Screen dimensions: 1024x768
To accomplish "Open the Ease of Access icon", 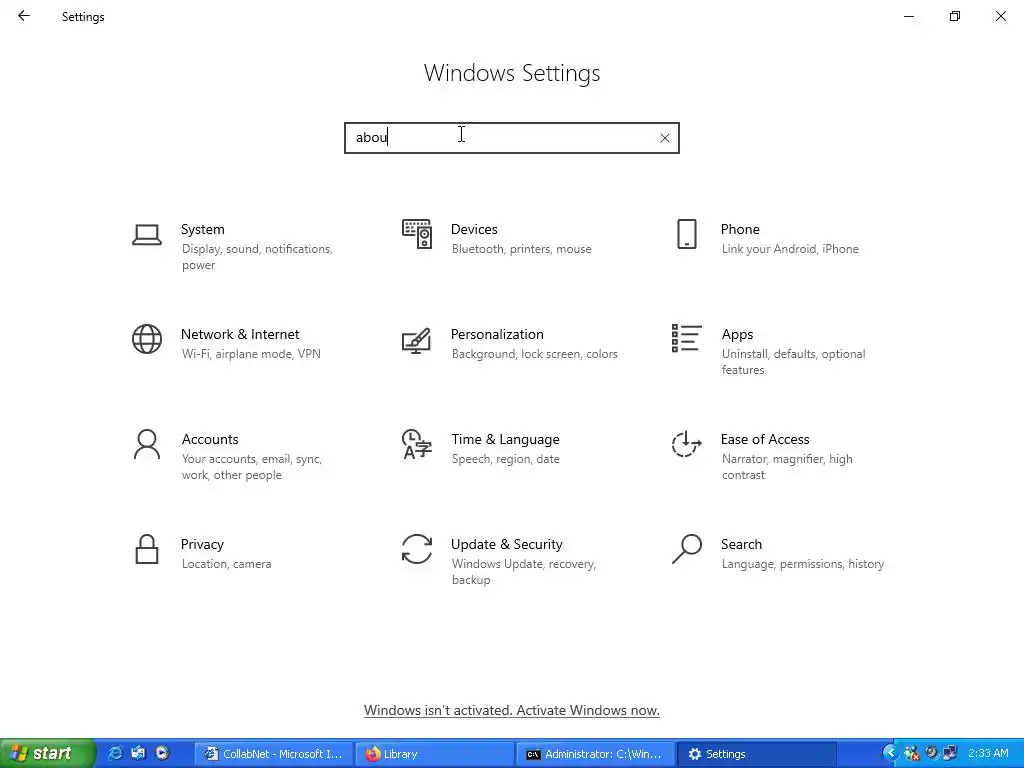I will tap(686, 444).
